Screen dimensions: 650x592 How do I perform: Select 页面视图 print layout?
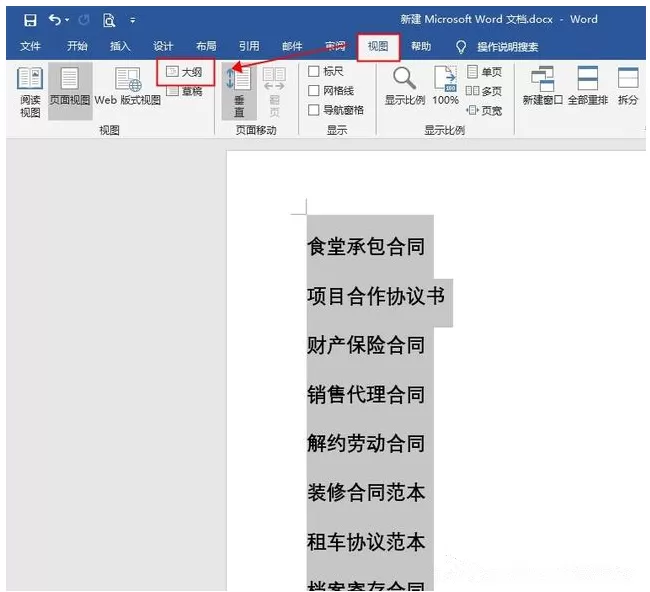point(70,91)
